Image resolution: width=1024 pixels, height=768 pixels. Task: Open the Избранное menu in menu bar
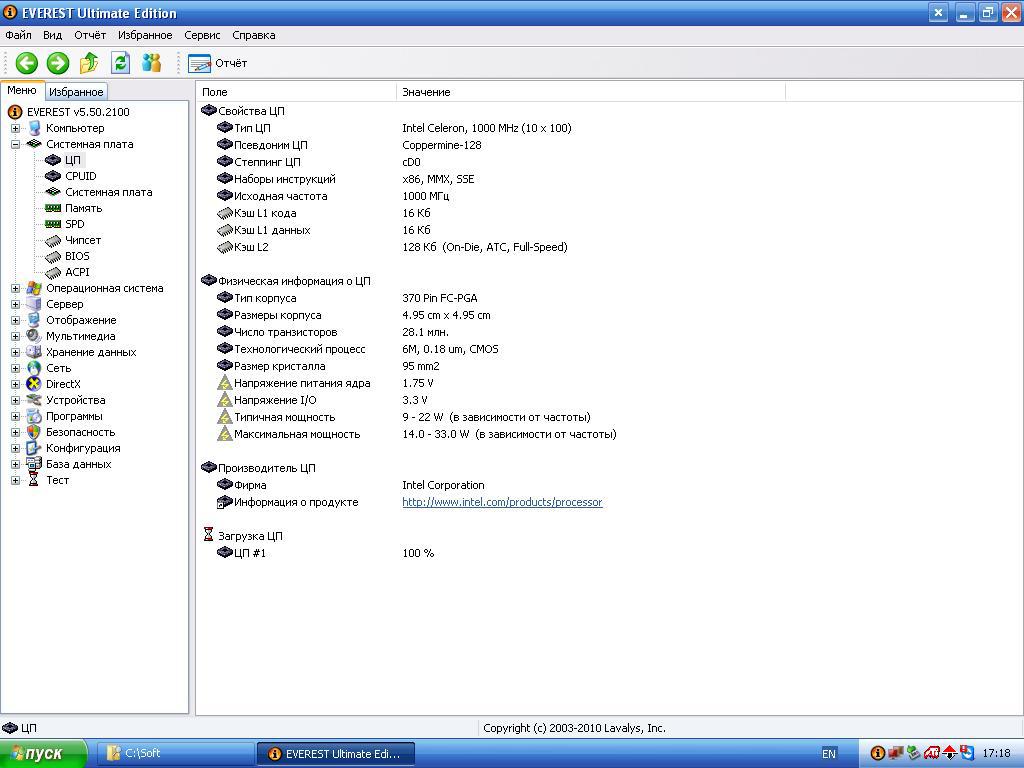(x=145, y=35)
